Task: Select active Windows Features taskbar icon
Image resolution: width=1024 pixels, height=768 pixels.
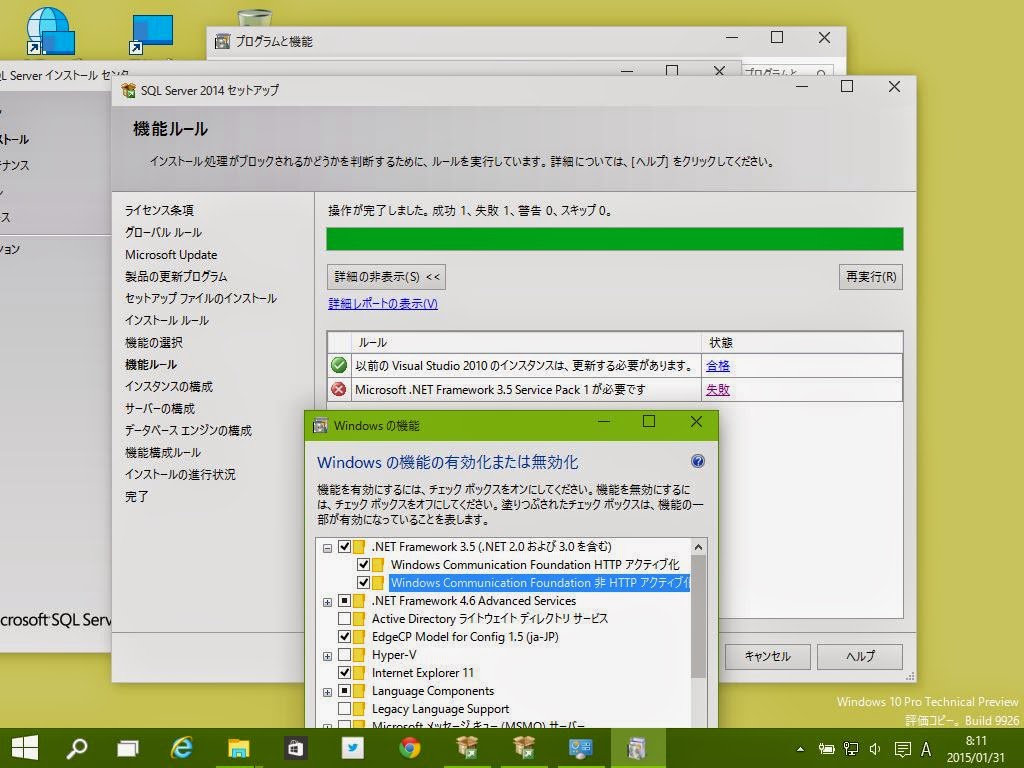Action: 636,748
